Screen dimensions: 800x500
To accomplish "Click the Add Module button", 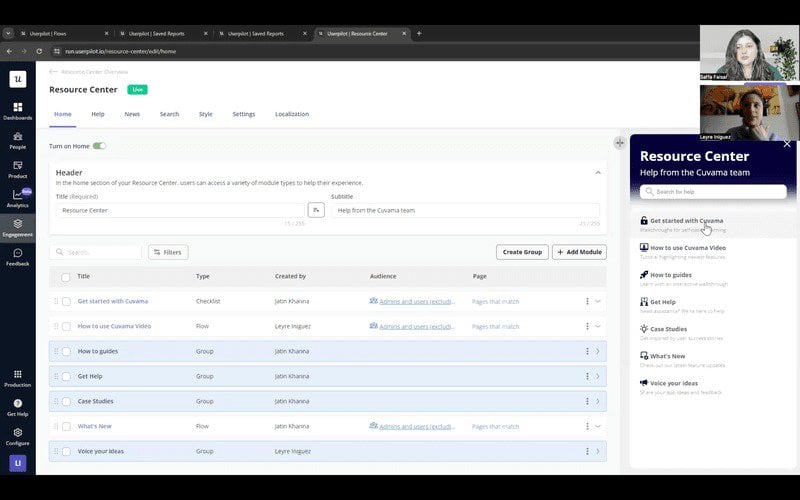I will coord(579,252).
